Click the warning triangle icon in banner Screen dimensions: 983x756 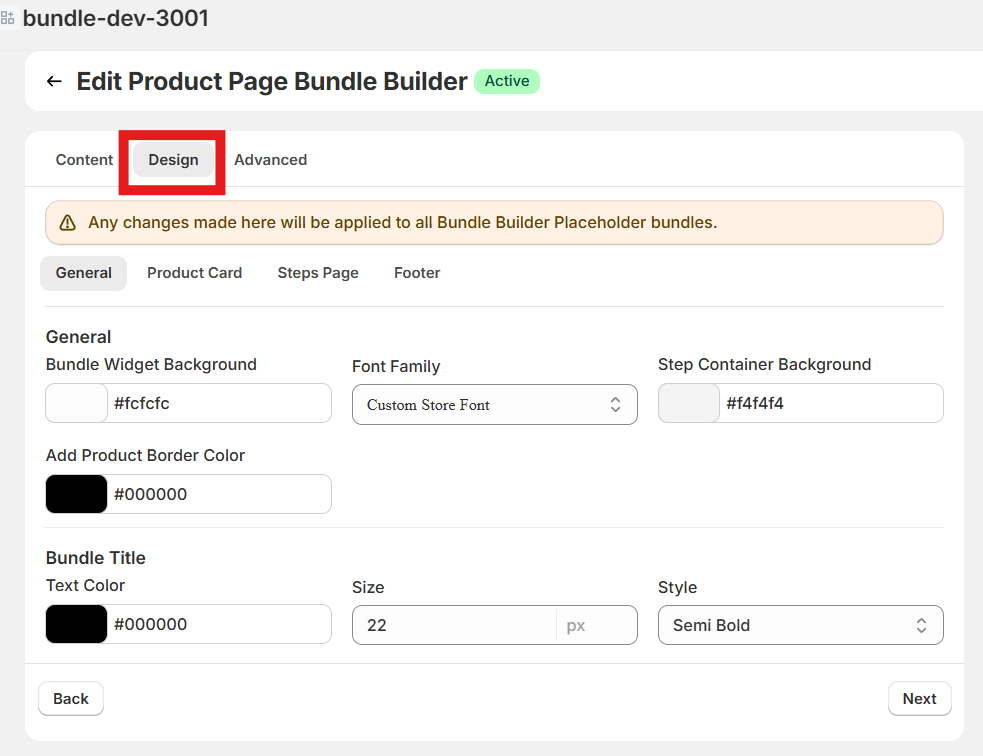point(67,223)
